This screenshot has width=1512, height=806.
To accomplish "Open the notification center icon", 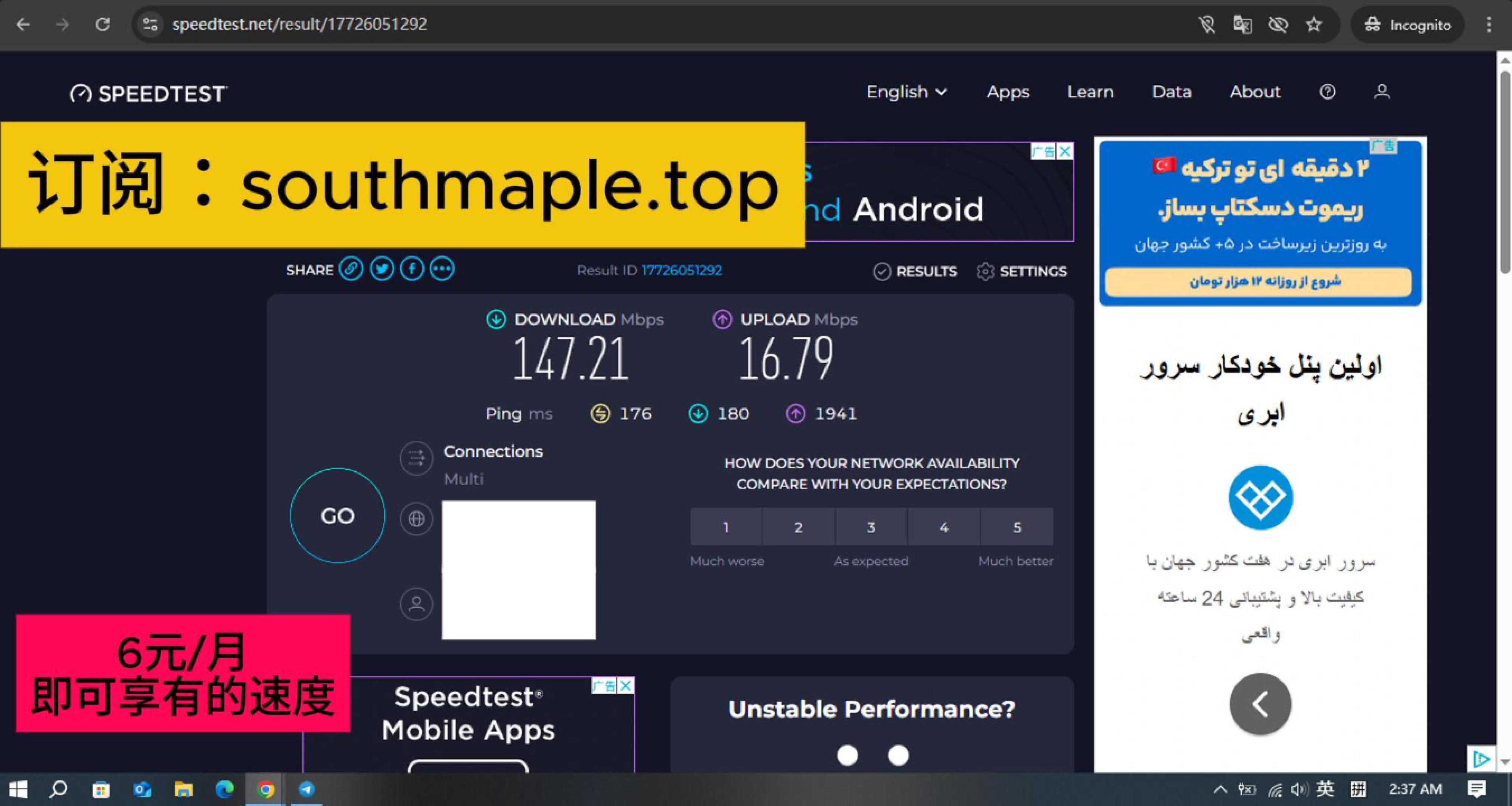I will (x=1477, y=790).
